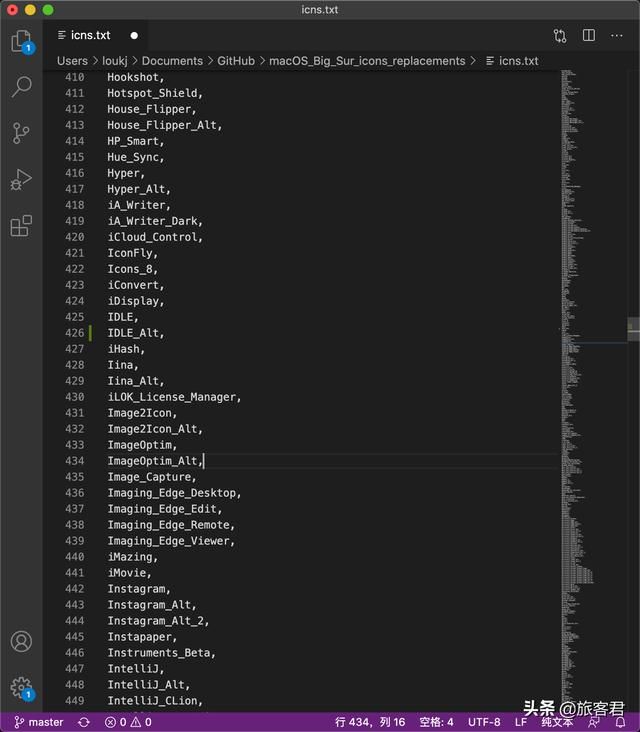Click line number 410

click(75, 77)
